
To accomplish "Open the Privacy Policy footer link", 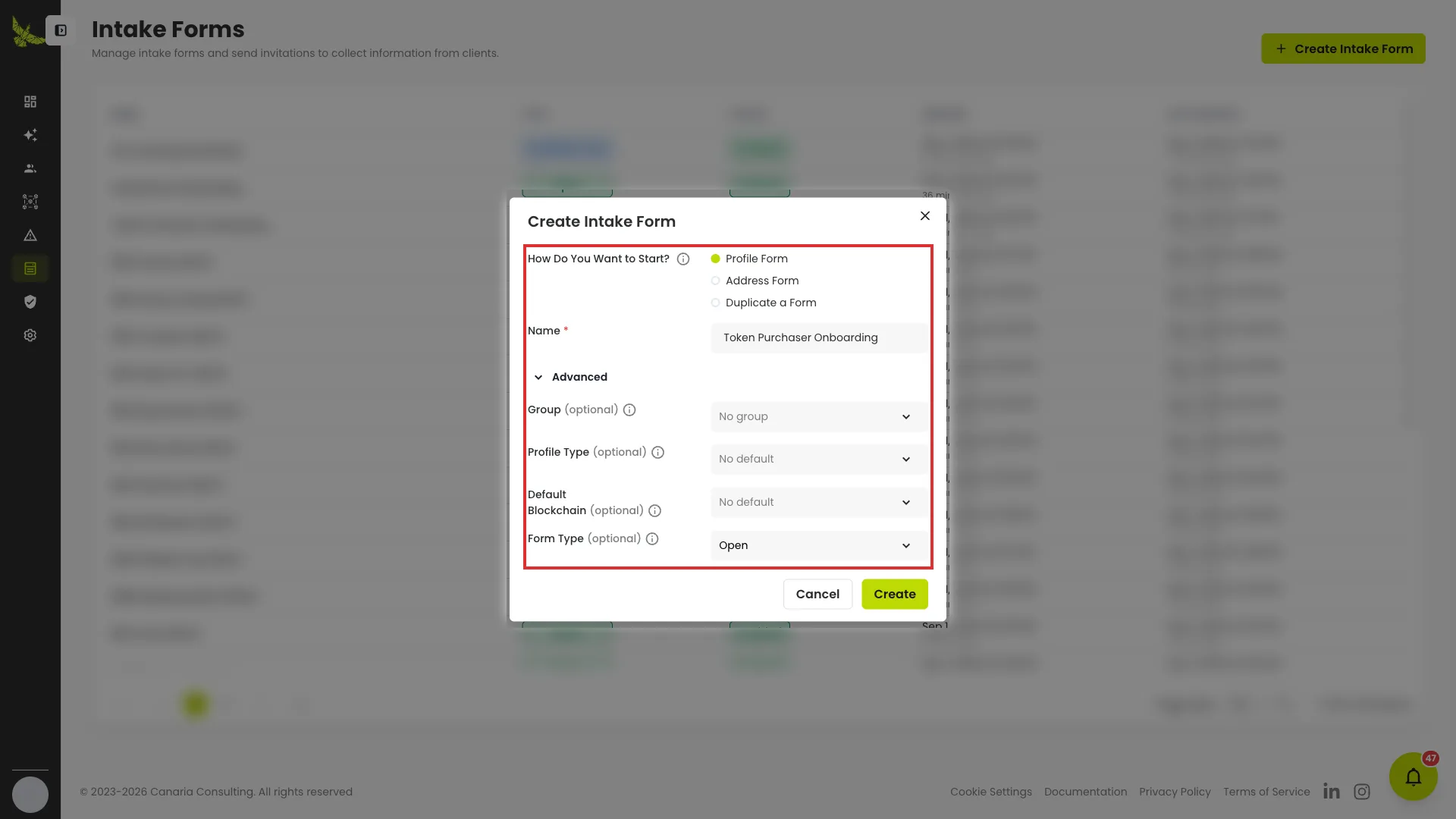I will coord(1175,792).
